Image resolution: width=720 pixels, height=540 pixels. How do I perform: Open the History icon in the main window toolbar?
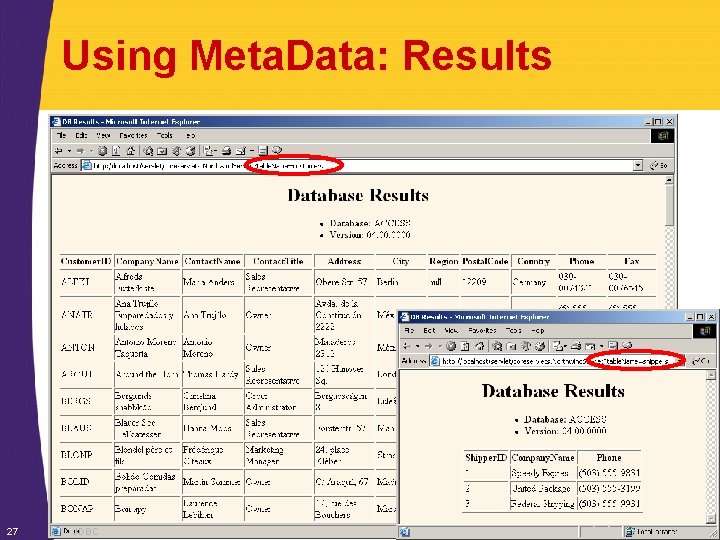click(x=190, y=151)
